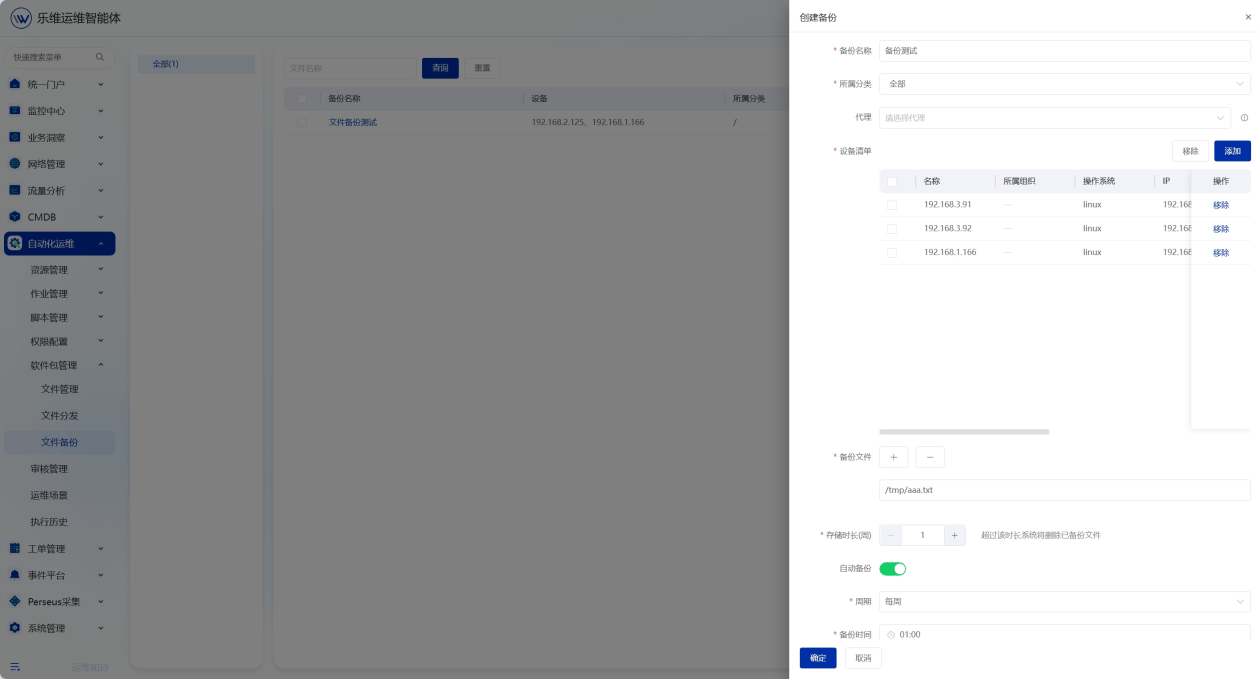Click the 查询 search button
1260x679 pixels.
tap(440, 68)
